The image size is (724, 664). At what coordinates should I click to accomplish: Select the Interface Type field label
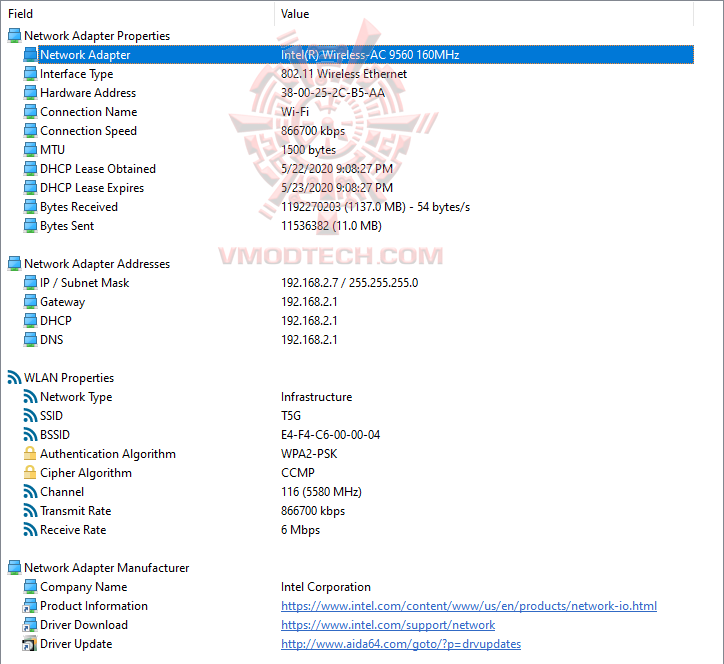pyautogui.click(x=77, y=74)
